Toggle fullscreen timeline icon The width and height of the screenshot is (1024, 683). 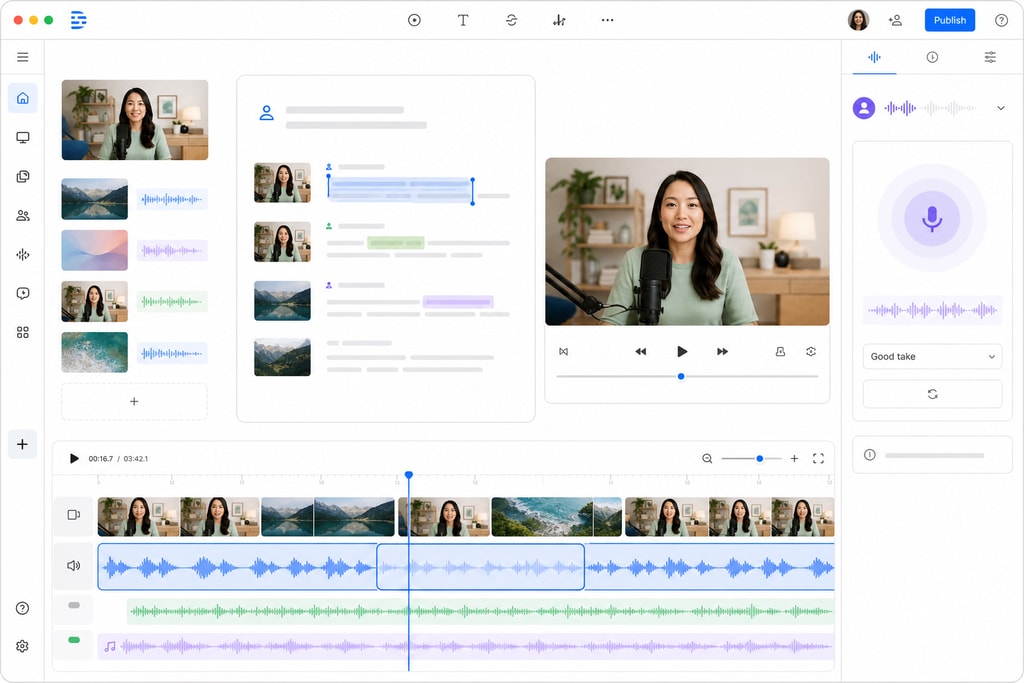coord(818,458)
